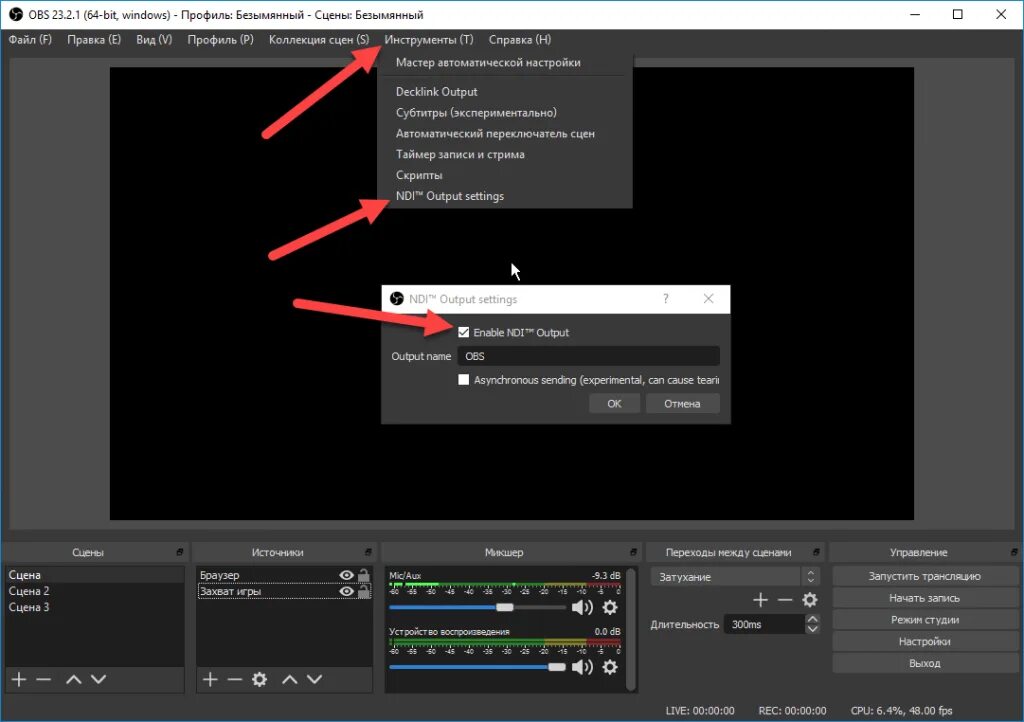Viewport: 1024px width, 722px height.
Task: Click OK in NDI Output settings
Action: point(614,403)
